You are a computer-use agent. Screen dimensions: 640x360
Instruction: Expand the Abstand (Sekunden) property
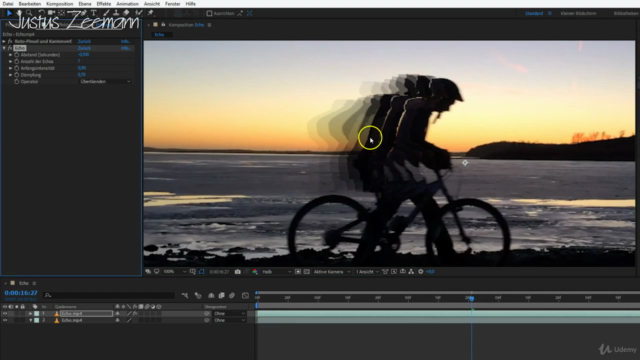click(x=11, y=55)
